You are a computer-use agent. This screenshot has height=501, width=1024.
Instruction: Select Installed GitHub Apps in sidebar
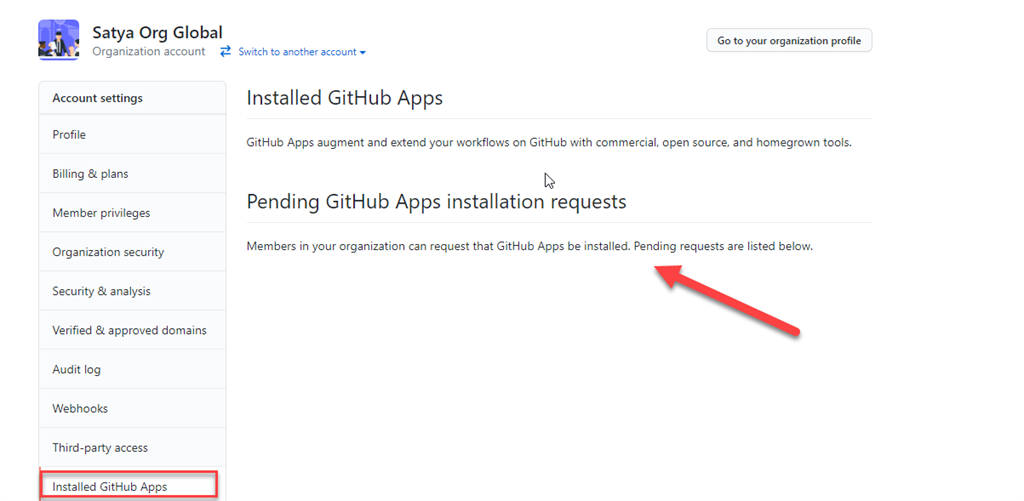coord(110,487)
